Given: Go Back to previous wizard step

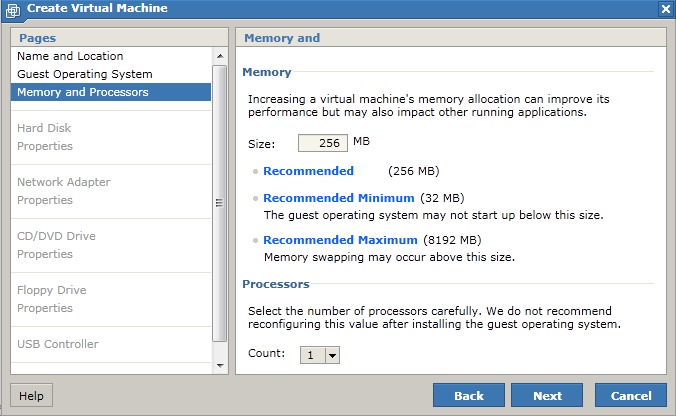Looking at the screenshot, I should [469, 396].
